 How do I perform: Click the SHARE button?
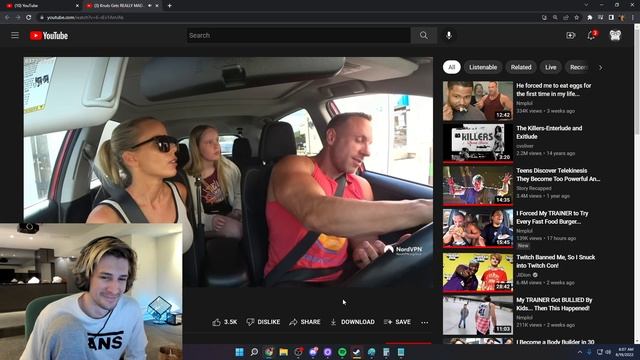tap(305, 322)
